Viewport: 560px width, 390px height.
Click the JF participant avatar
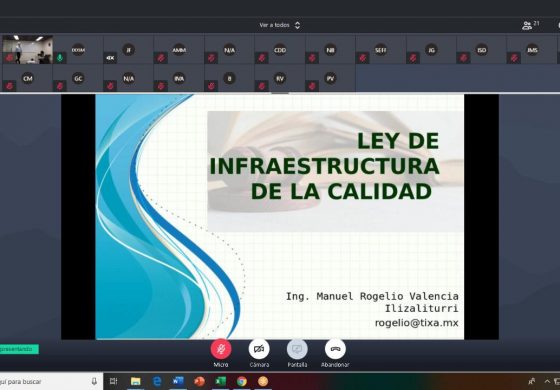coord(129,49)
